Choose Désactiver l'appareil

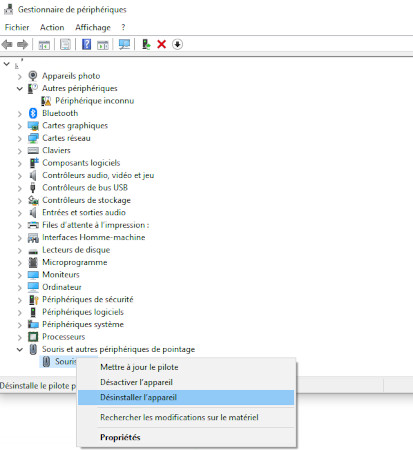click(x=186, y=382)
